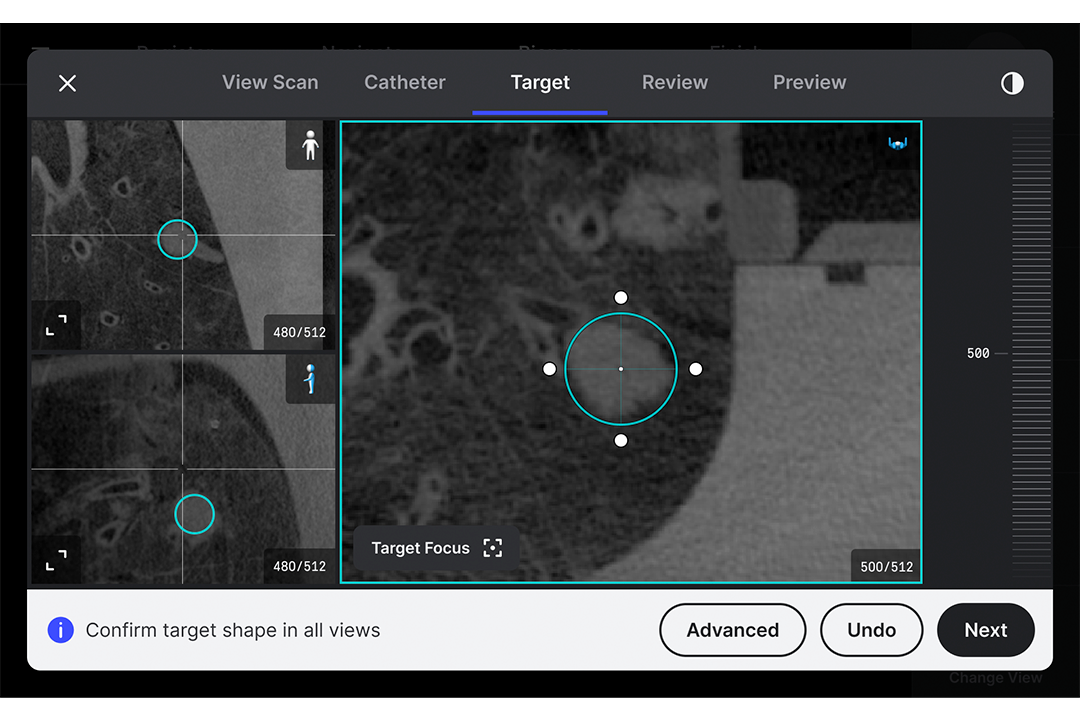Click the catheter direction indicator in target view
Screen dimensions: 1080x720
pos(897,141)
